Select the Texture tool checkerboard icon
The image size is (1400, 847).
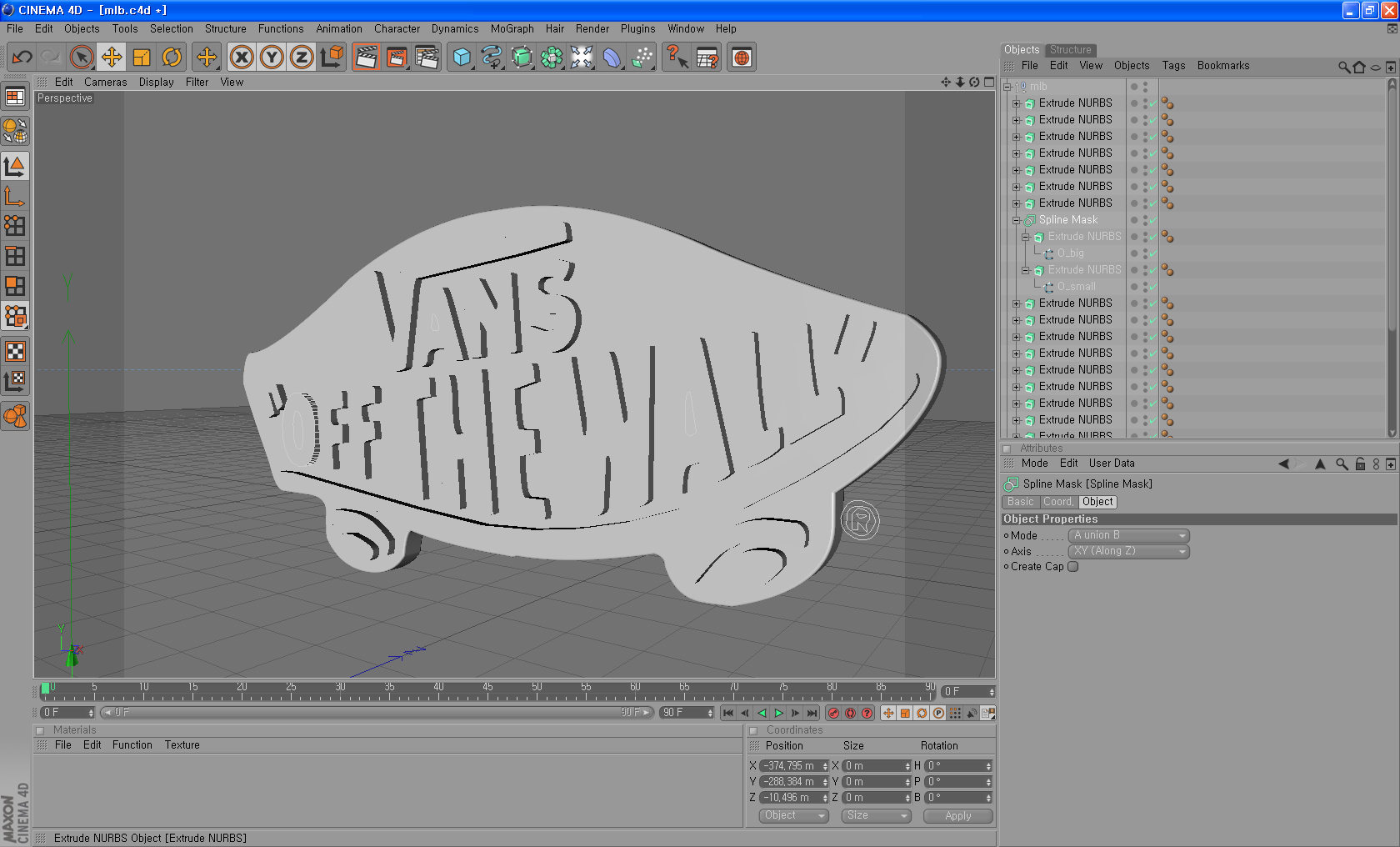(15, 351)
